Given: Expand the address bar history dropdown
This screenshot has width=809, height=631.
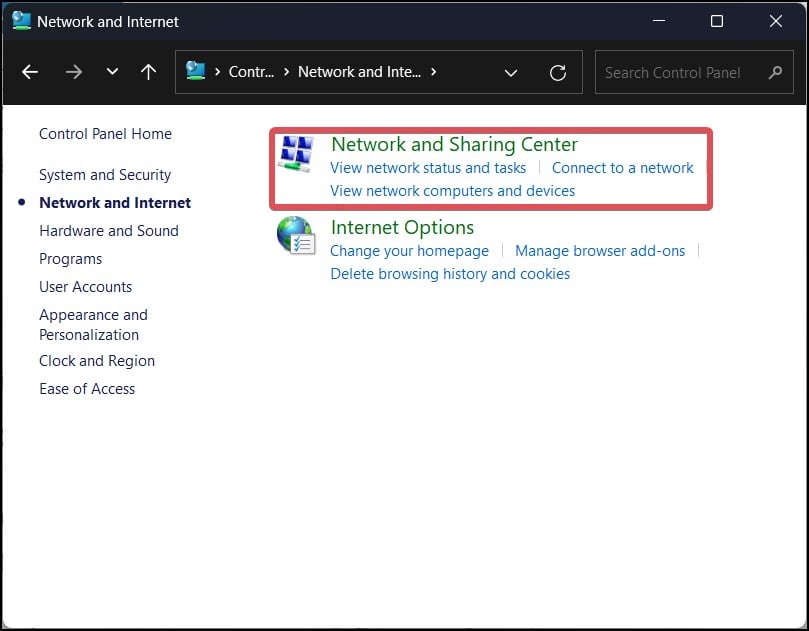Looking at the screenshot, I should tap(511, 73).
